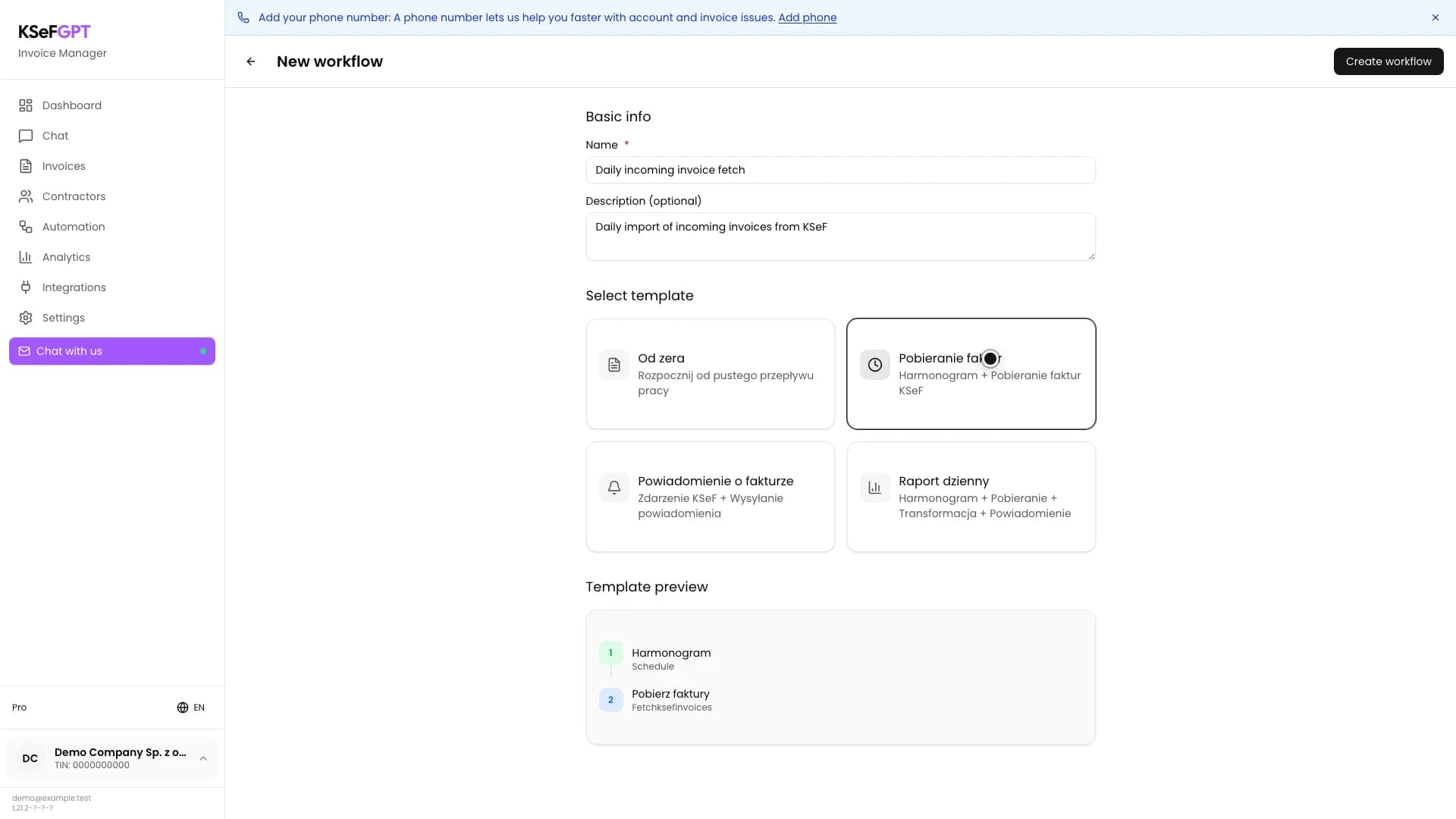
Task: Go to Analytics page
Action: [x=112, y=257]
